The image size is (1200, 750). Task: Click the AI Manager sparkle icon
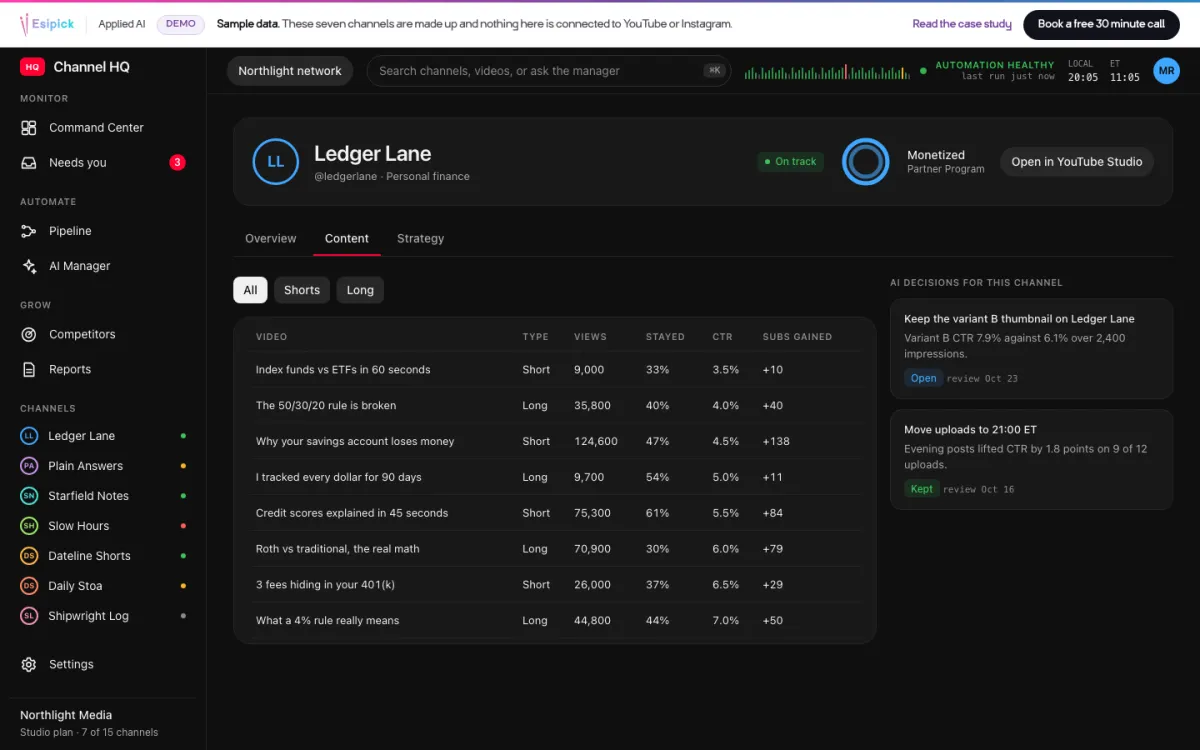coord(29,266)
